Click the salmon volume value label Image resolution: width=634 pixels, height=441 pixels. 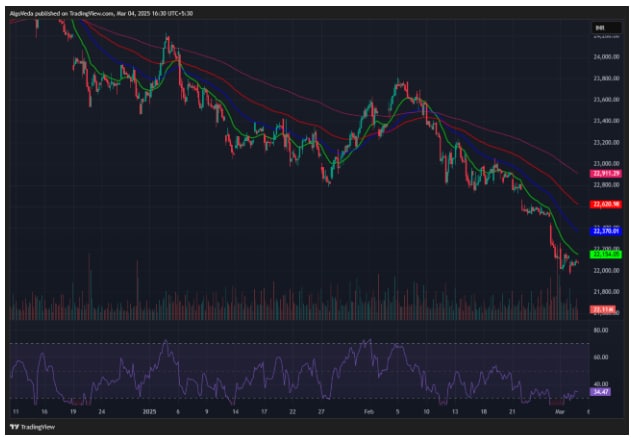[x=603, y=310]
